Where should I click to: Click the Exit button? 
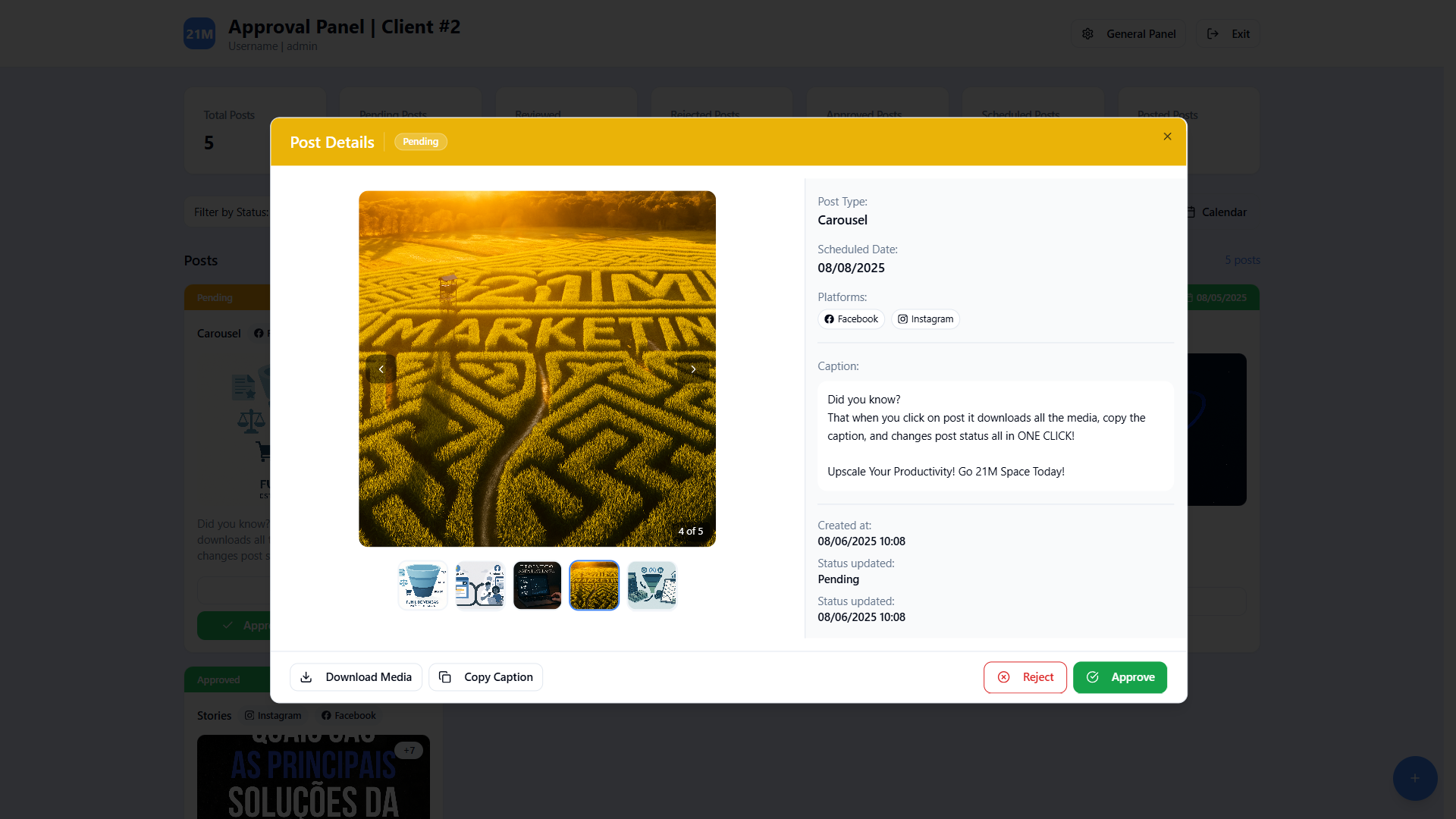tap(1228, 33)
